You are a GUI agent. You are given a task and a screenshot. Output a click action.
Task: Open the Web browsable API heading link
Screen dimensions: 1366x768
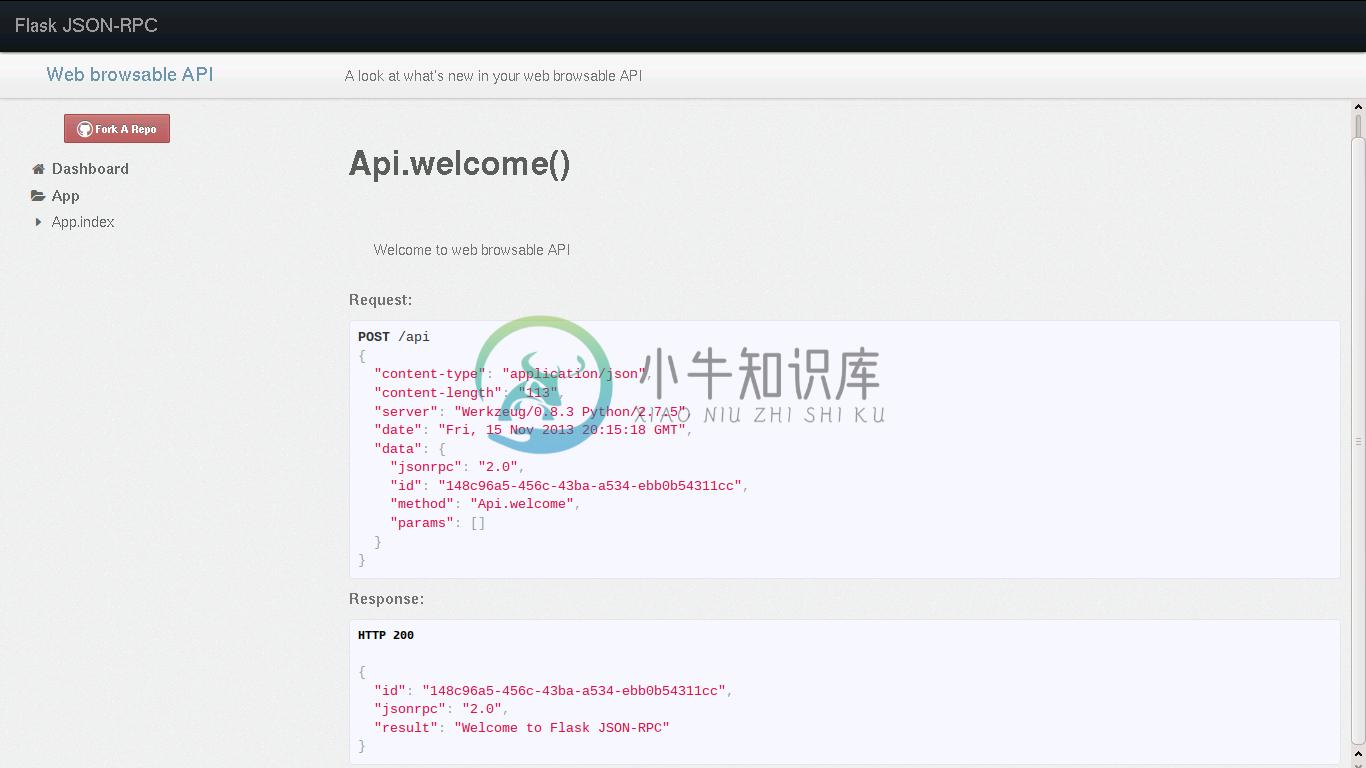click(x=130, y=74)
